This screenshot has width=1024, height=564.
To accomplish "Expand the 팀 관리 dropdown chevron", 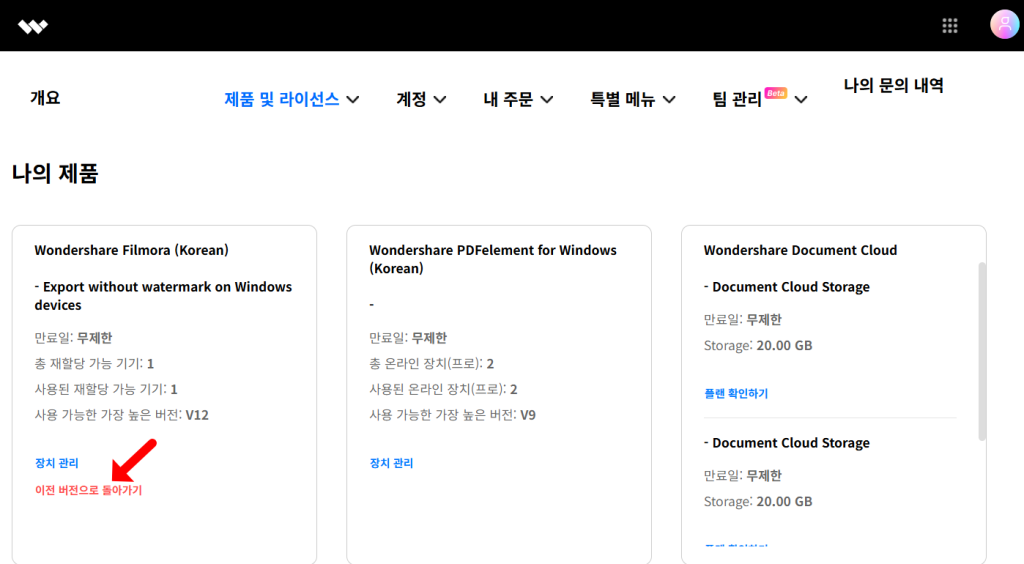I will tap(801, 100).
